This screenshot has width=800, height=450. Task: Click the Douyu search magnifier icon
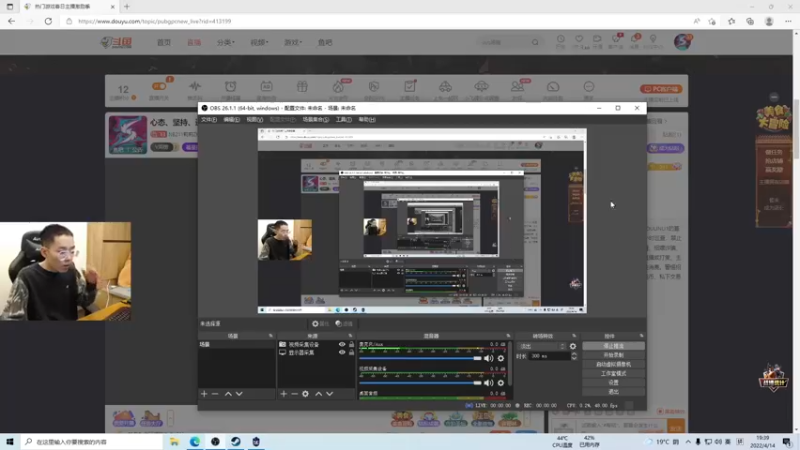[535, 42]
